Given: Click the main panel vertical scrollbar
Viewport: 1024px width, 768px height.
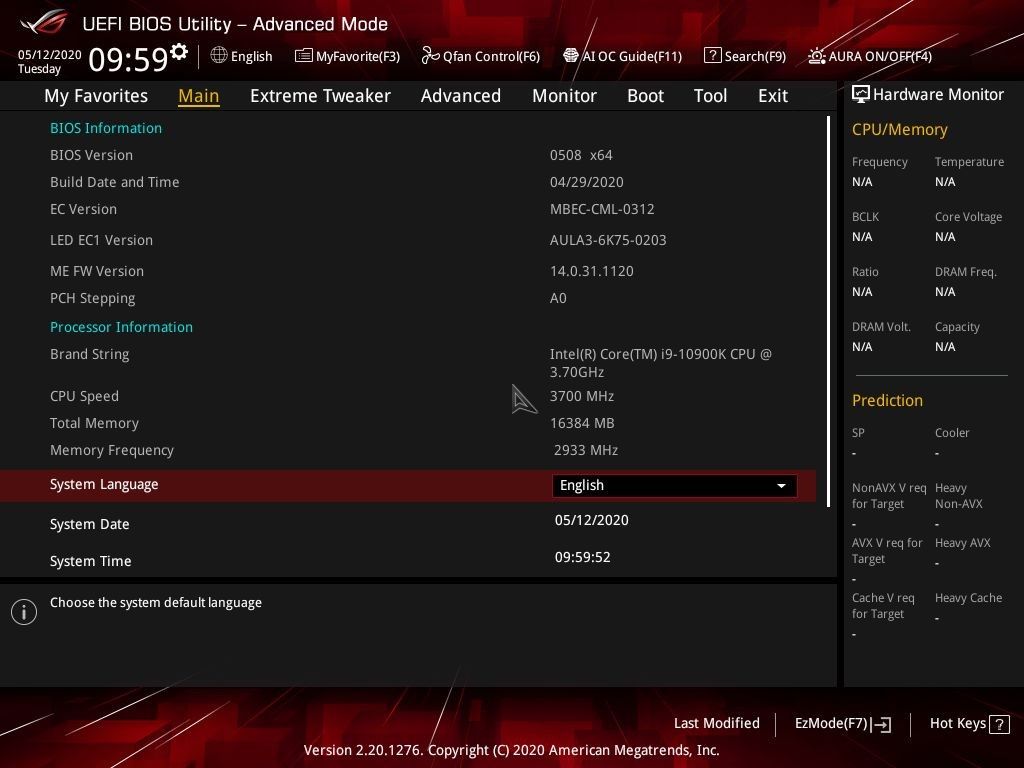Looking at the screenshot, I should [x=828, y=312].
